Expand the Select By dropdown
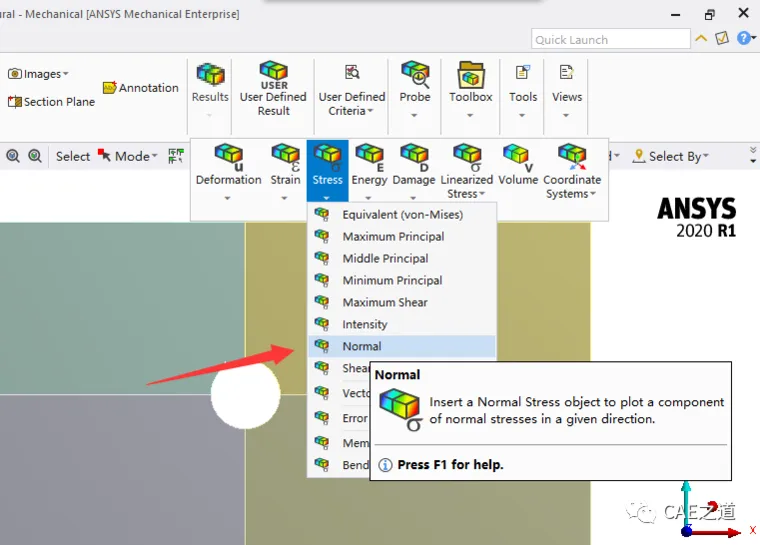 click(706, 156)
